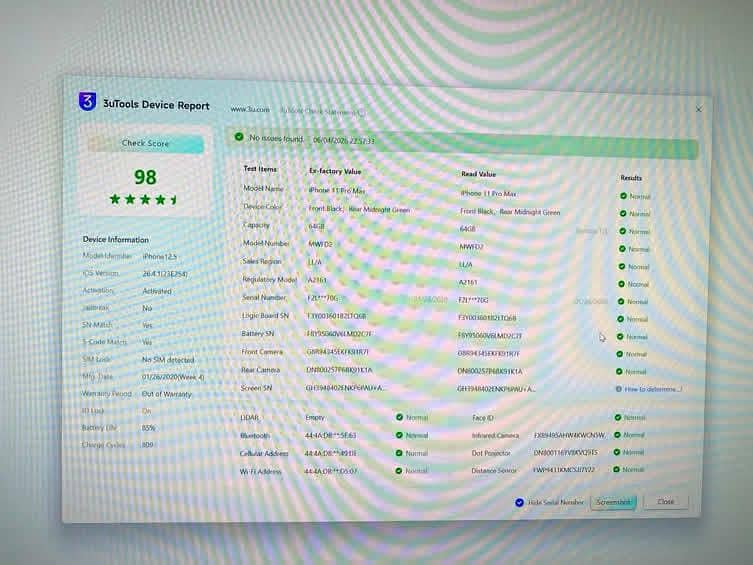Toggle the Hide Serial Number checkbox
Screen dimensions: 753x565
[519, 502]
